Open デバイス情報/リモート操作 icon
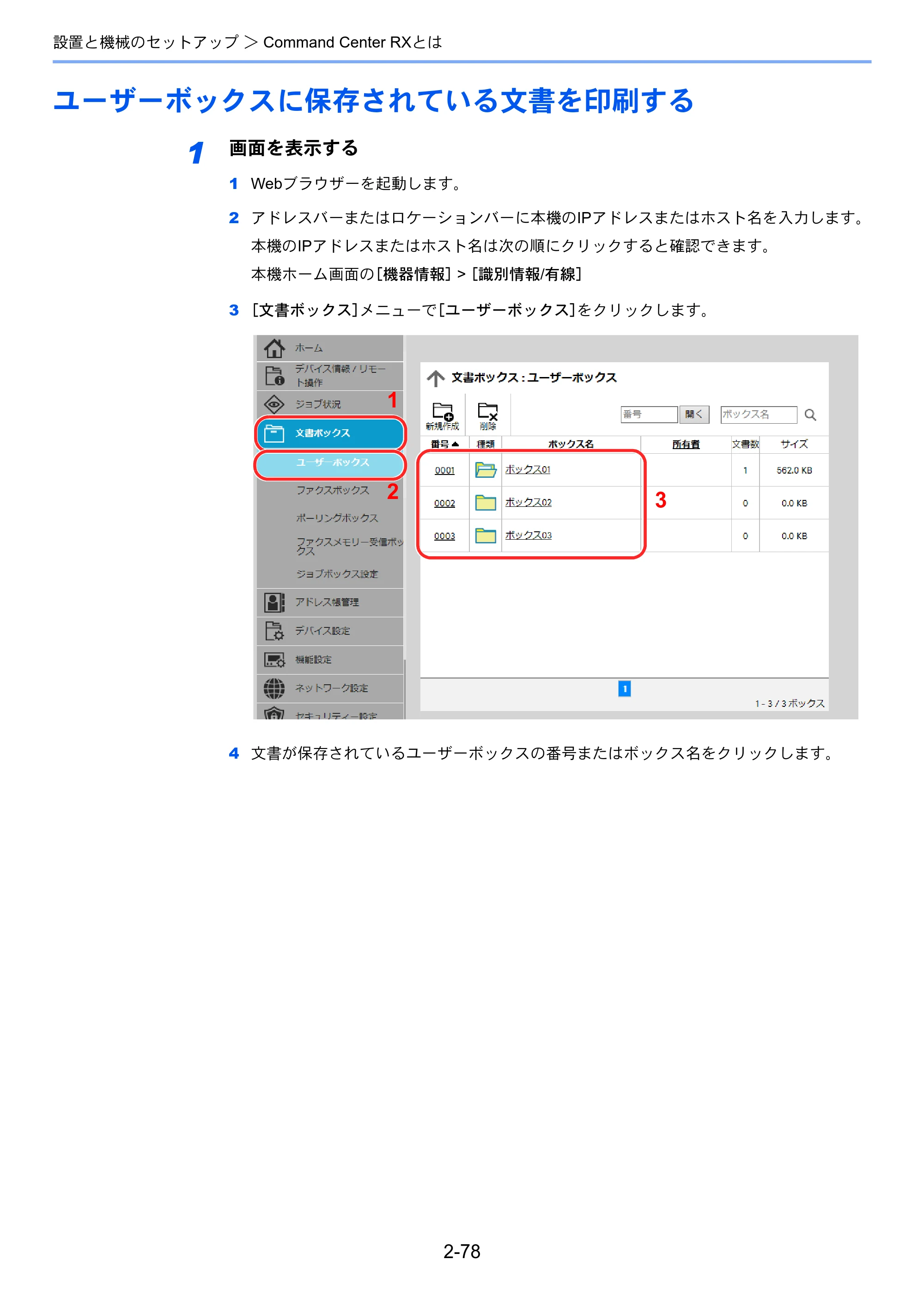Image resolution: width=924 pixels, height=1308 pixels. click(x=274, y=376)
